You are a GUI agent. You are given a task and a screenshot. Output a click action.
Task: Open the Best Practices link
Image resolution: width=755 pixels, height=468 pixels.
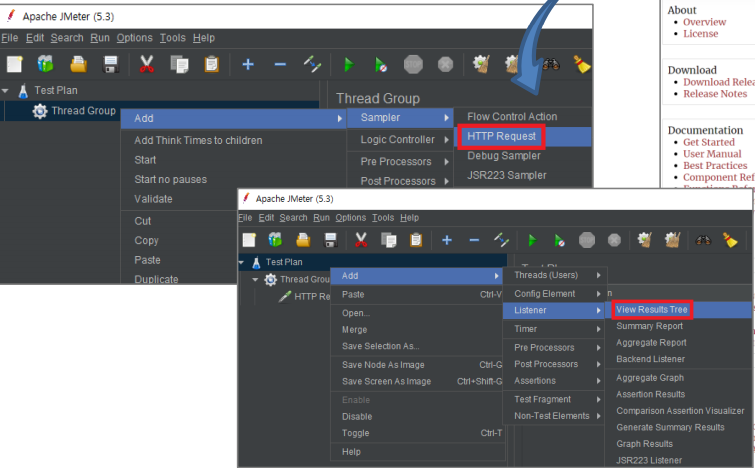pos(715,165)
